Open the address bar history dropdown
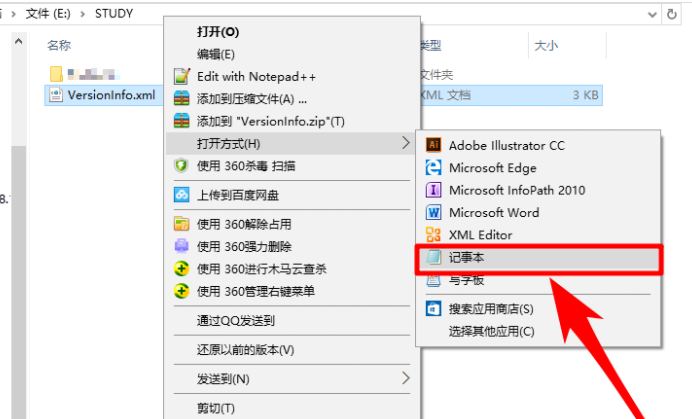This screenshot has height=419, width=692. (652, 14)
